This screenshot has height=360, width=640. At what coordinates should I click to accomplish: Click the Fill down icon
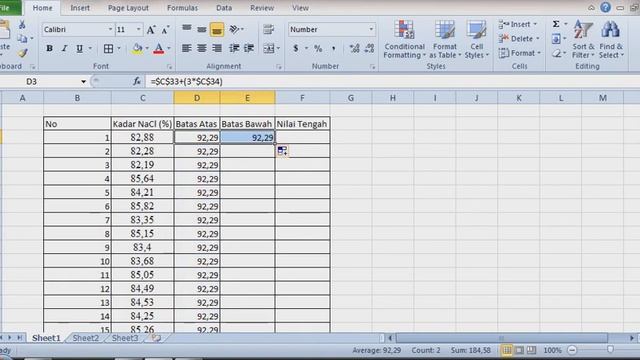point(556,39)
